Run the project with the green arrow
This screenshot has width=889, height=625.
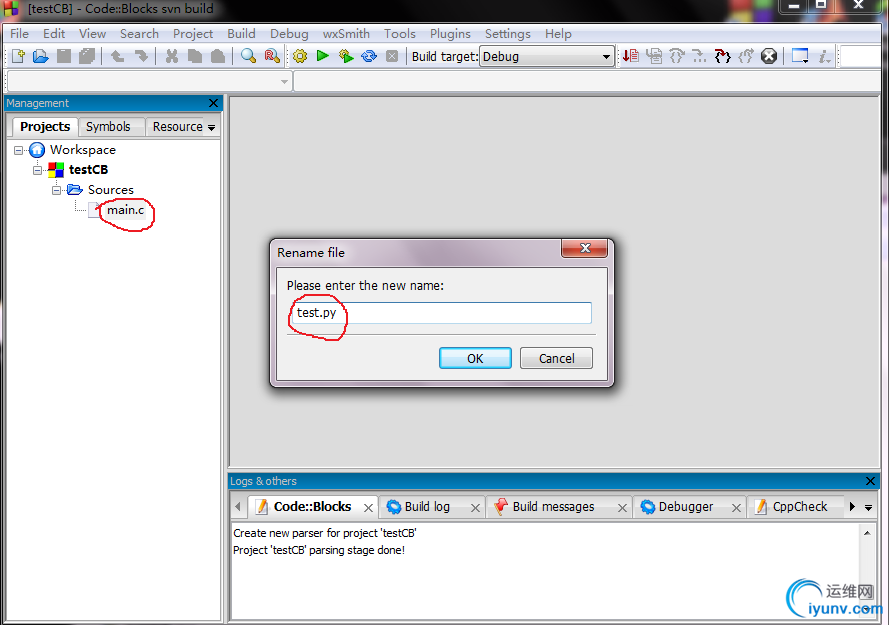pyautogui.click(x=323, y=56)
